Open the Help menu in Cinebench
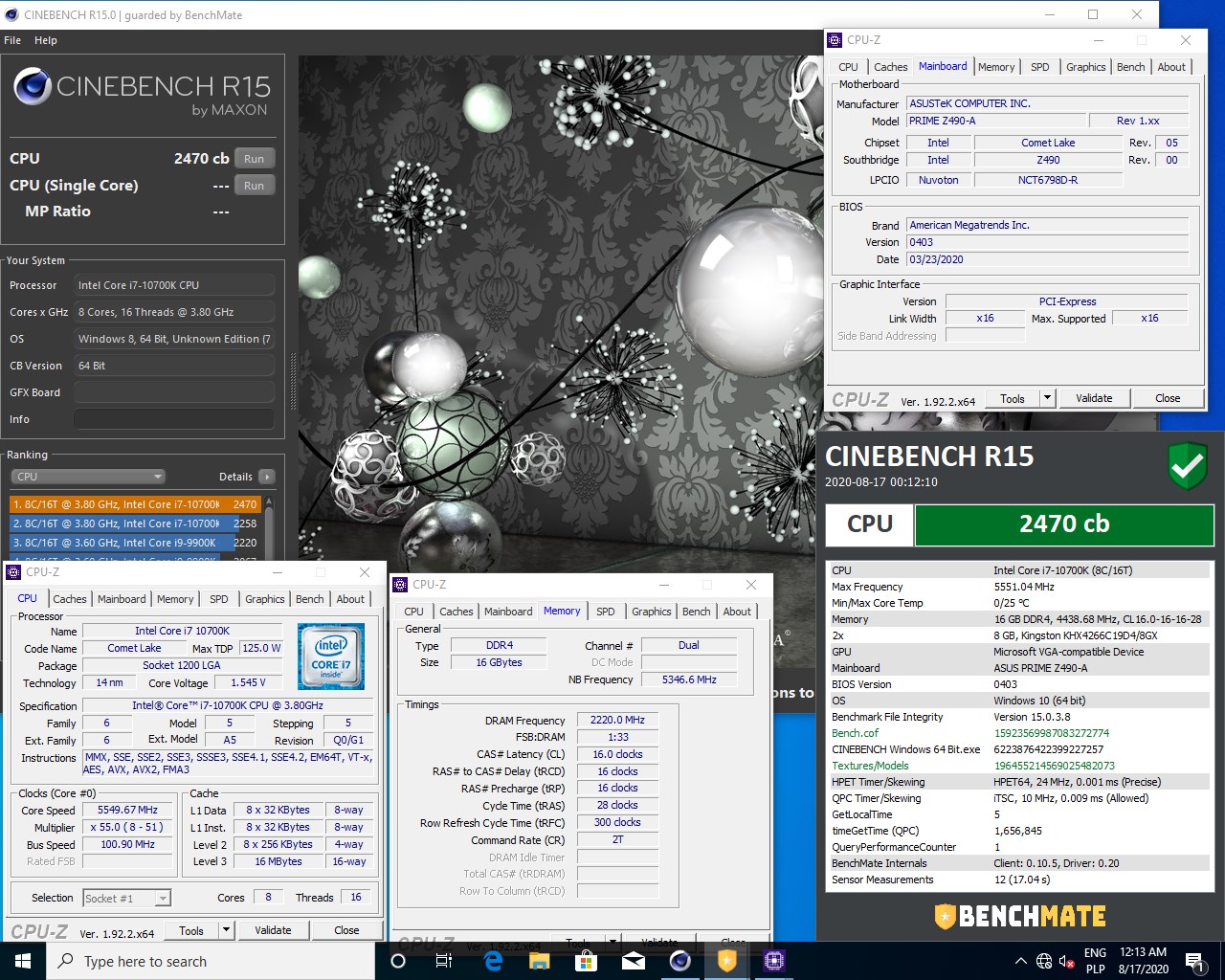This screenshot has width=1225, height=980. pyautogui.click(x=46, y=40)
